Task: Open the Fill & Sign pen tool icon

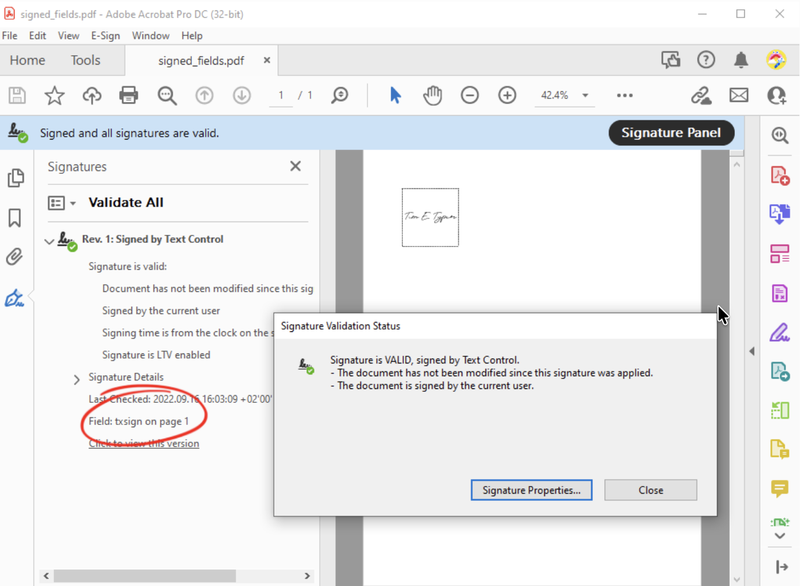Action: pos(780,333)
